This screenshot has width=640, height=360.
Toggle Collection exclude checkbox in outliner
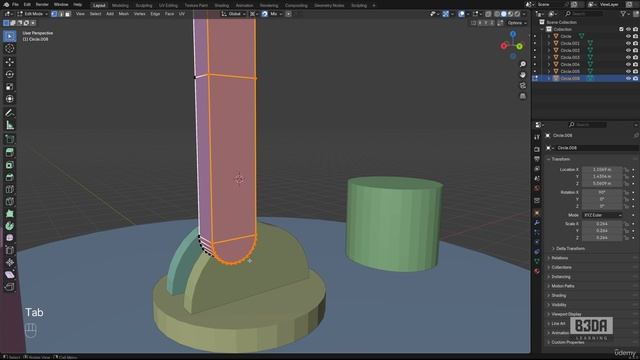621,29
